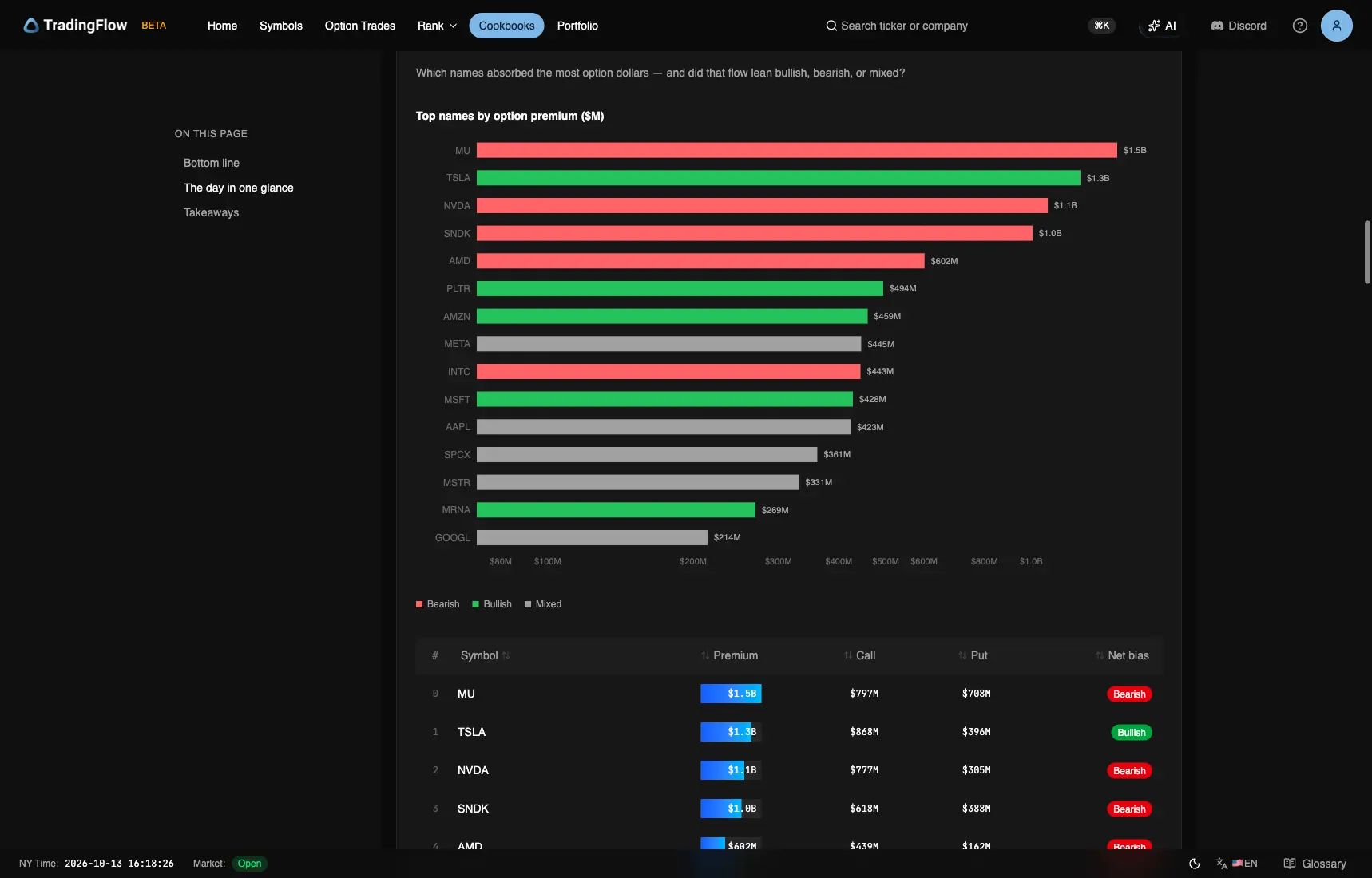Open the Portfolio page

[x=577, y=26]
